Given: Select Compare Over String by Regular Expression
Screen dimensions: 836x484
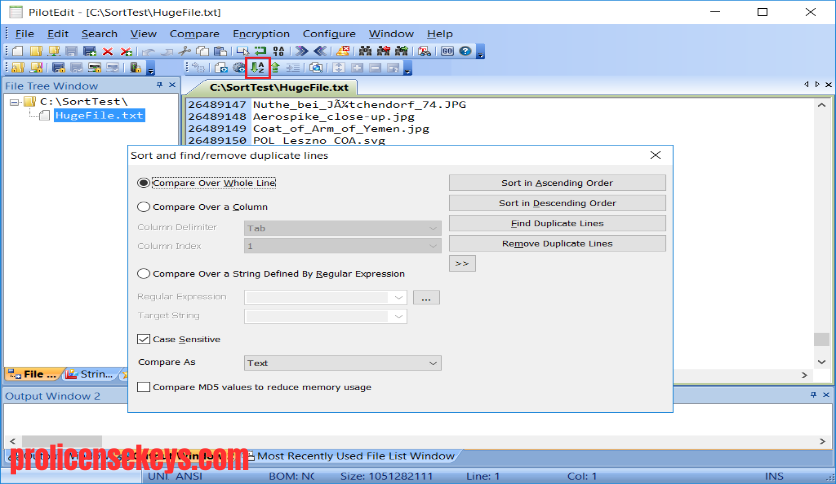Looking at the screenshot, I should click(x=143, y=274).
